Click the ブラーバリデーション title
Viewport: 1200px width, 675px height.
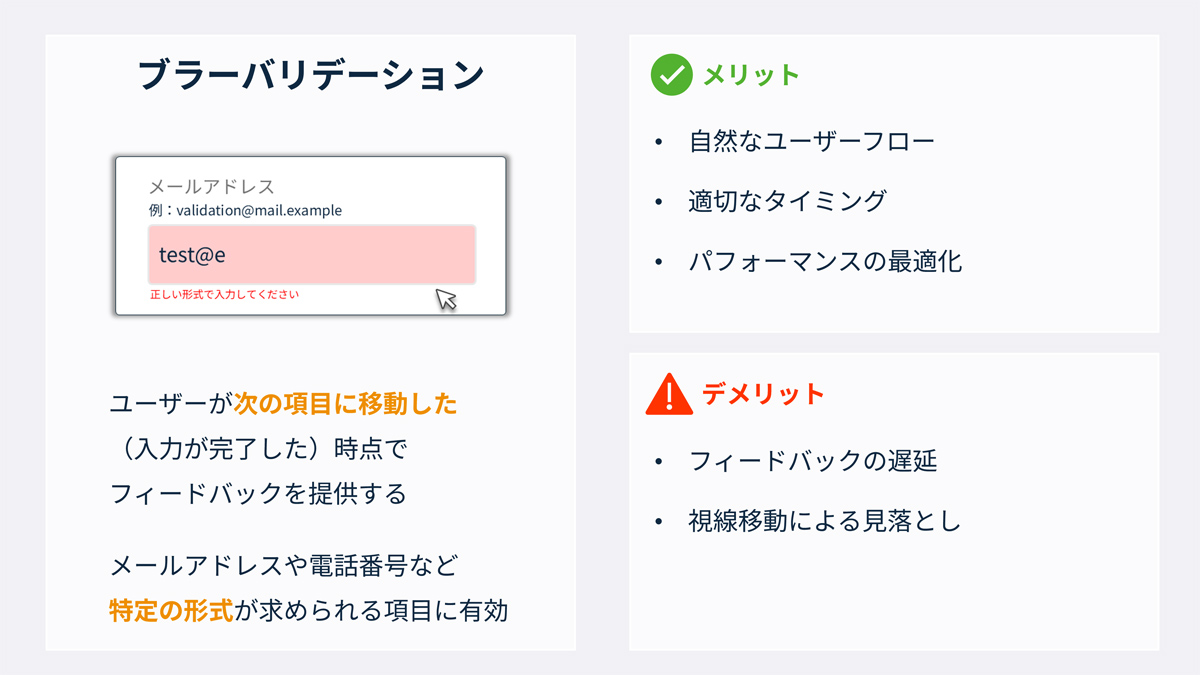click(311, 76)
